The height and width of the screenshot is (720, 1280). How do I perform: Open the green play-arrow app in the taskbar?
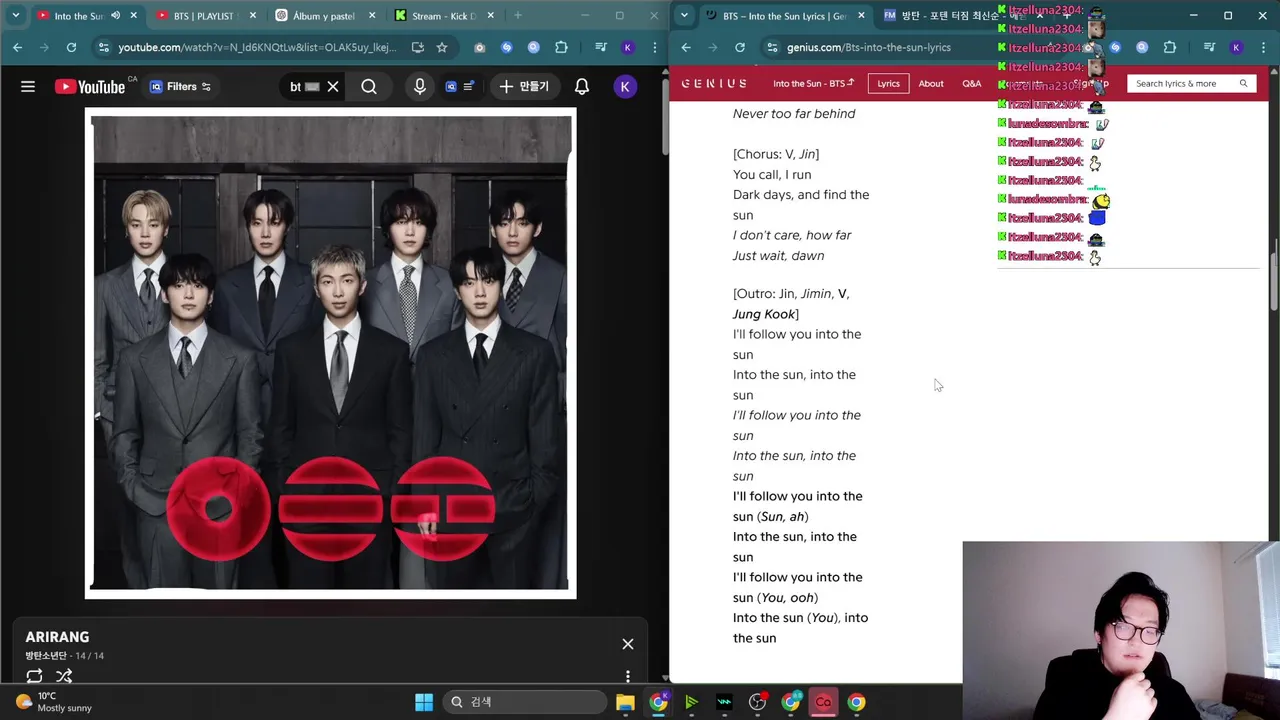691,702
